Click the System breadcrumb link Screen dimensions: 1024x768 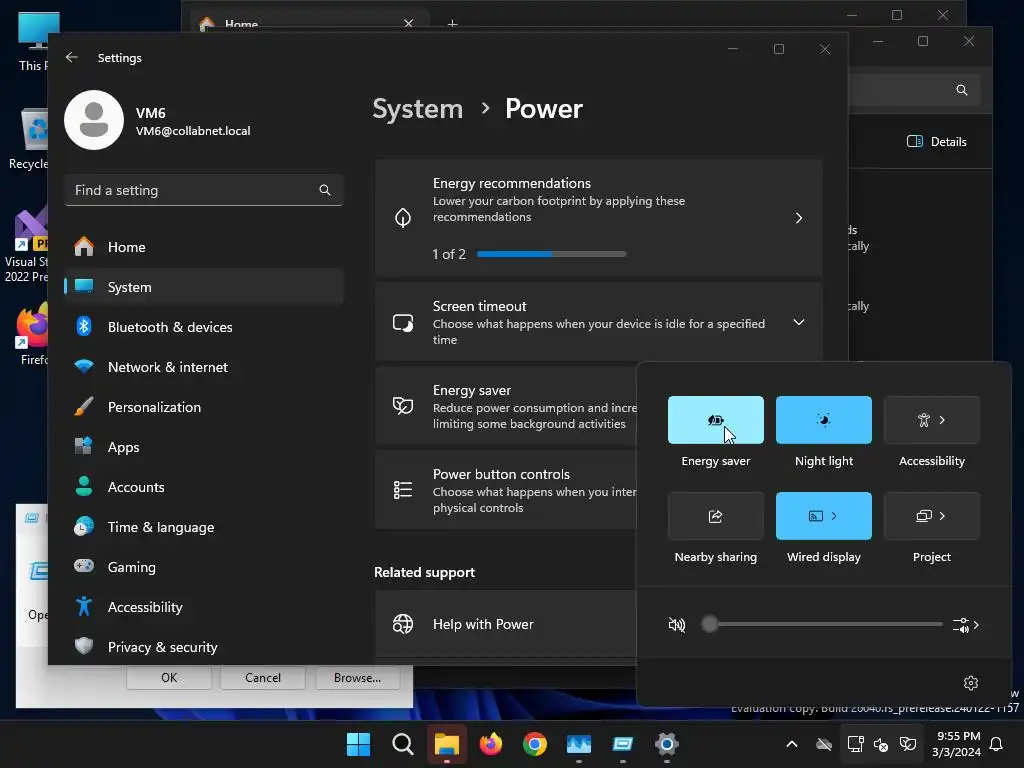[417, 109]
